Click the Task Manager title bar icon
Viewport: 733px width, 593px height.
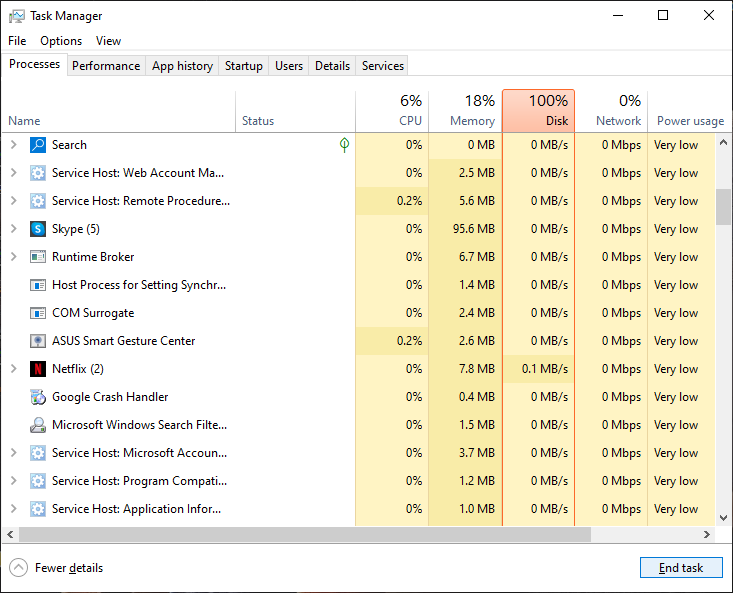click(x=16, y=16)
